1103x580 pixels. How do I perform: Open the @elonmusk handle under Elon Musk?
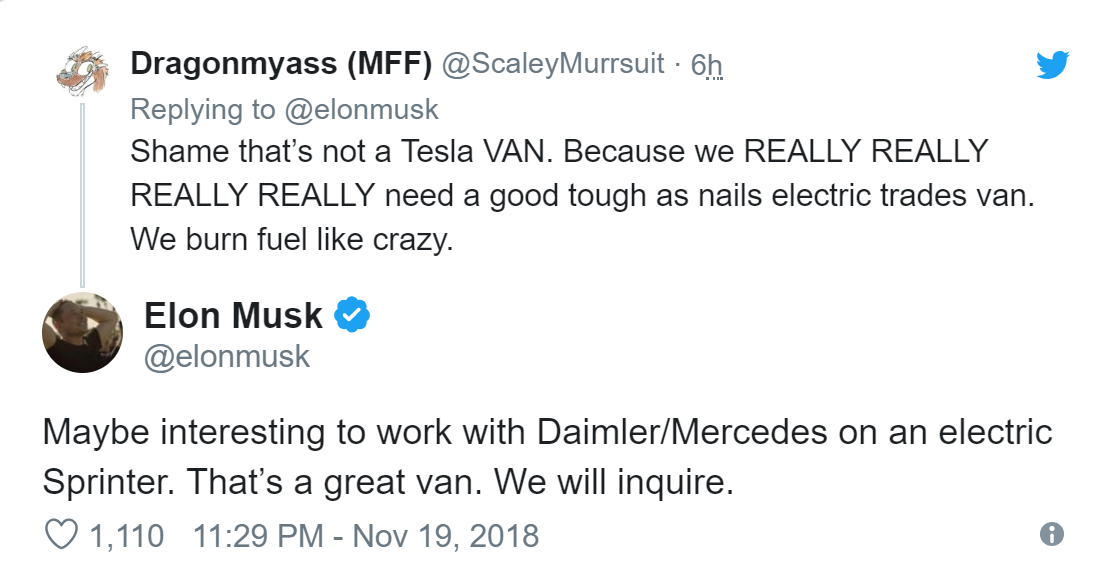(x=227, y=356)
